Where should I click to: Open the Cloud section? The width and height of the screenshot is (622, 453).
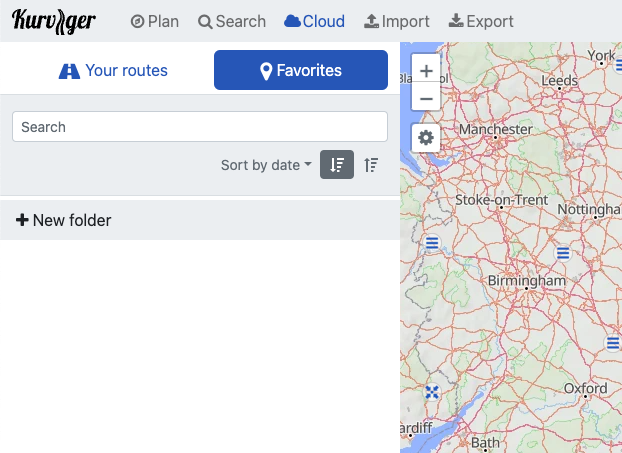coord(314,21)
